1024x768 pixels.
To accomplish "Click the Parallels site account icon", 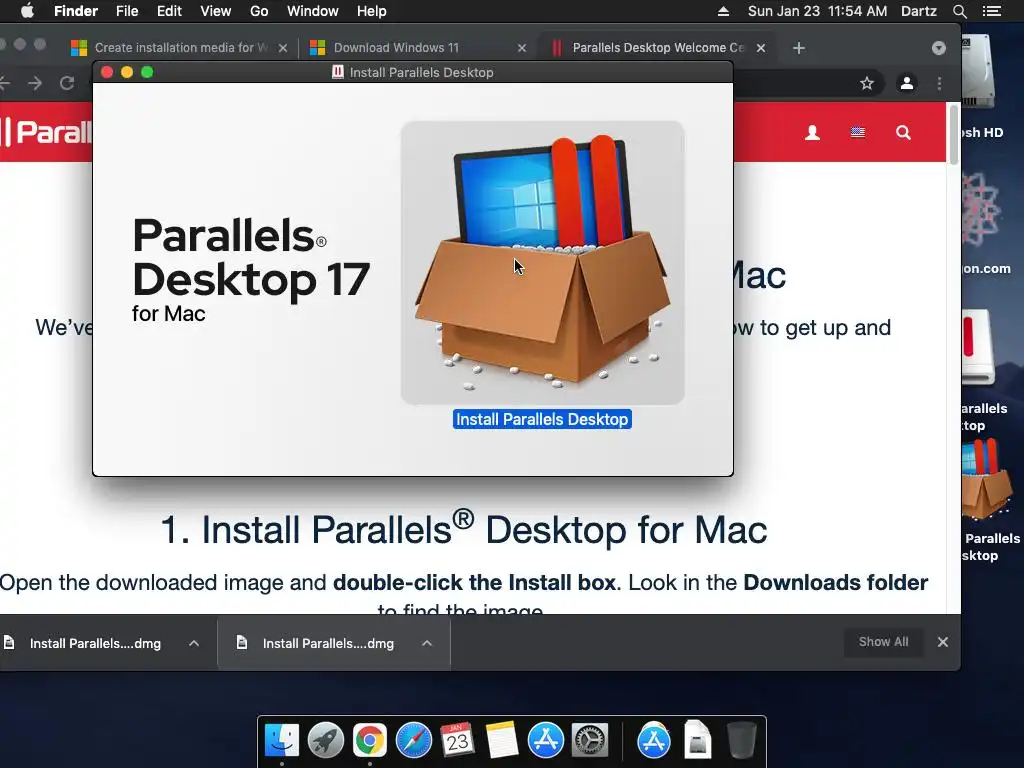I will [x=812, y=133].
